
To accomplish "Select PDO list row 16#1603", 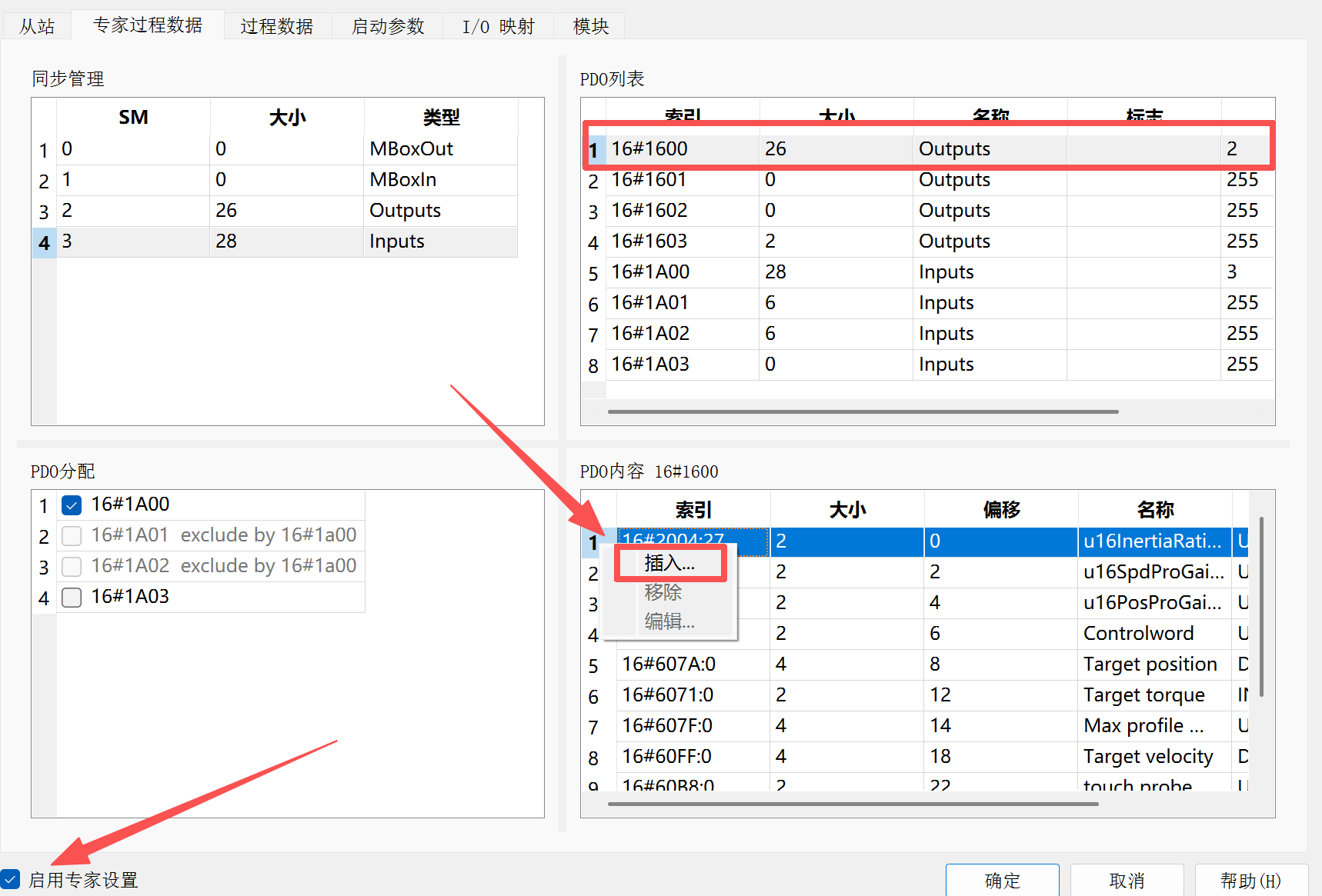I will [x=940, y=241].
